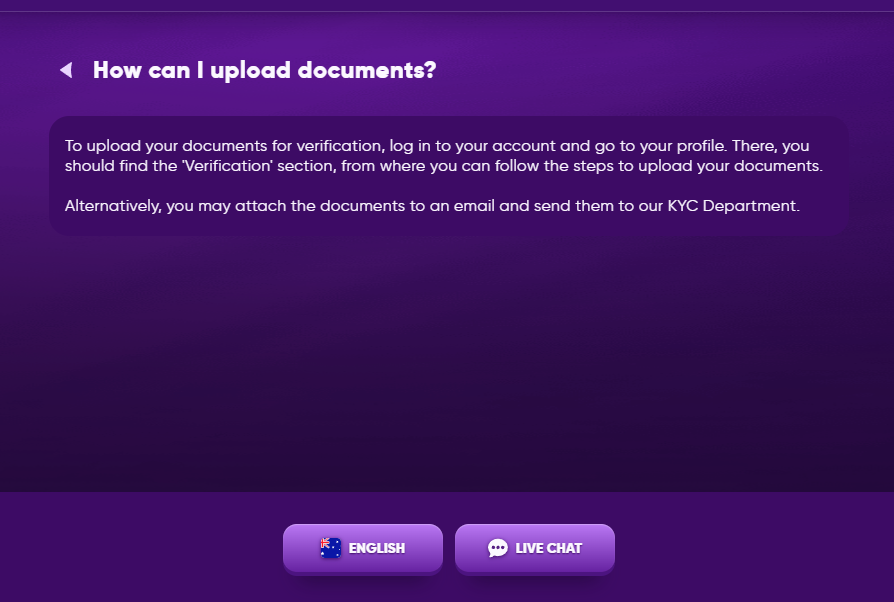Click empty space in the answer panel's bottom edge

pyautogui.click(x=448, y=227)
